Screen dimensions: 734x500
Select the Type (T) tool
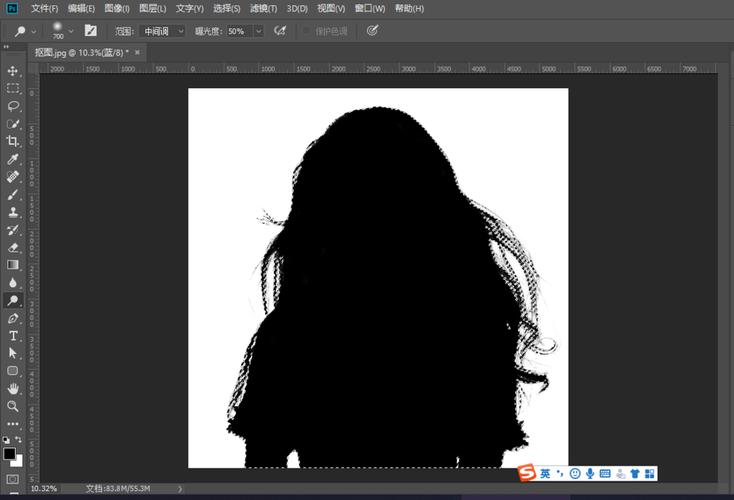[x=13, y=336]
